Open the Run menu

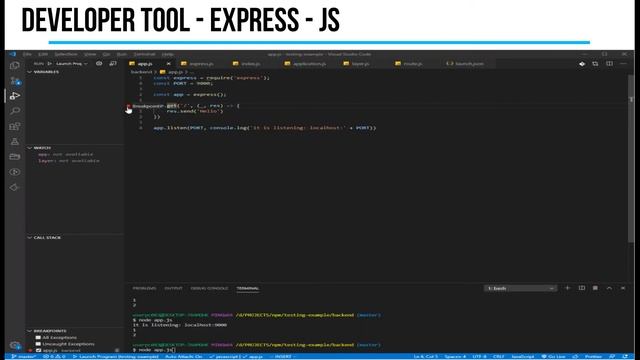click(122, 54)
